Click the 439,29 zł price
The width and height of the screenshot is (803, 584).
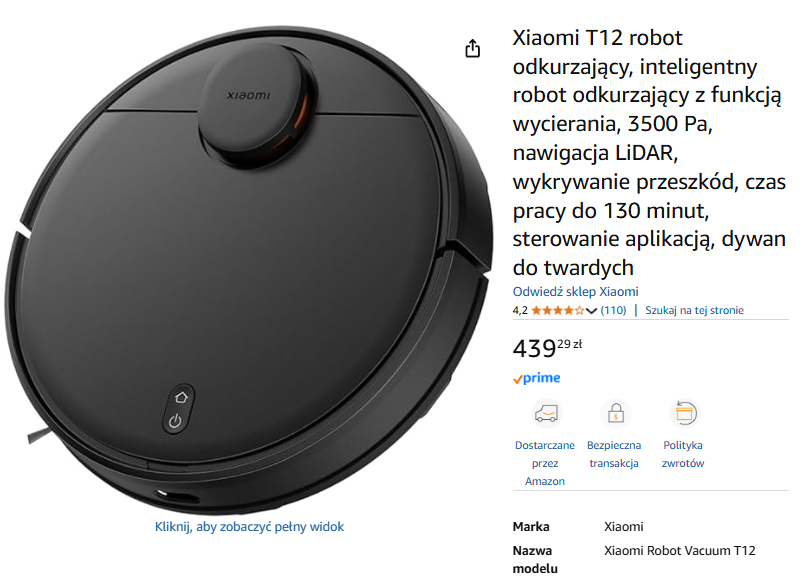(x=547, y=348)
